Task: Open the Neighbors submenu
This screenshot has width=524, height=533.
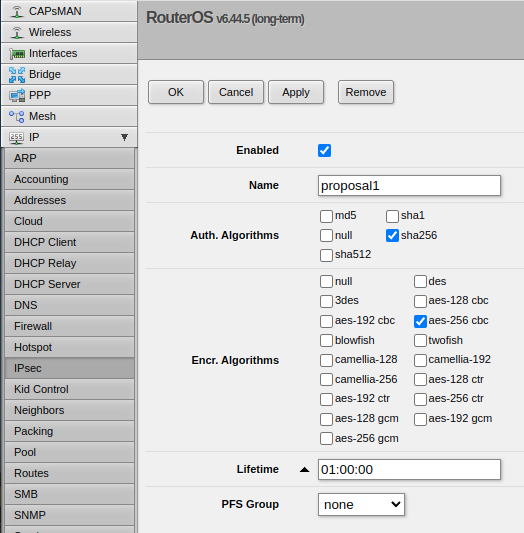Action: pyautogui.click(x=69, y=411)
